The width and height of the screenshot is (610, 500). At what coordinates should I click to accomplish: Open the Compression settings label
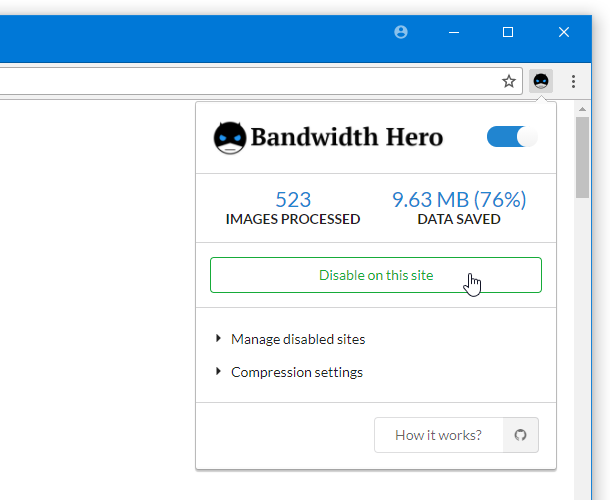click(297, 372)
